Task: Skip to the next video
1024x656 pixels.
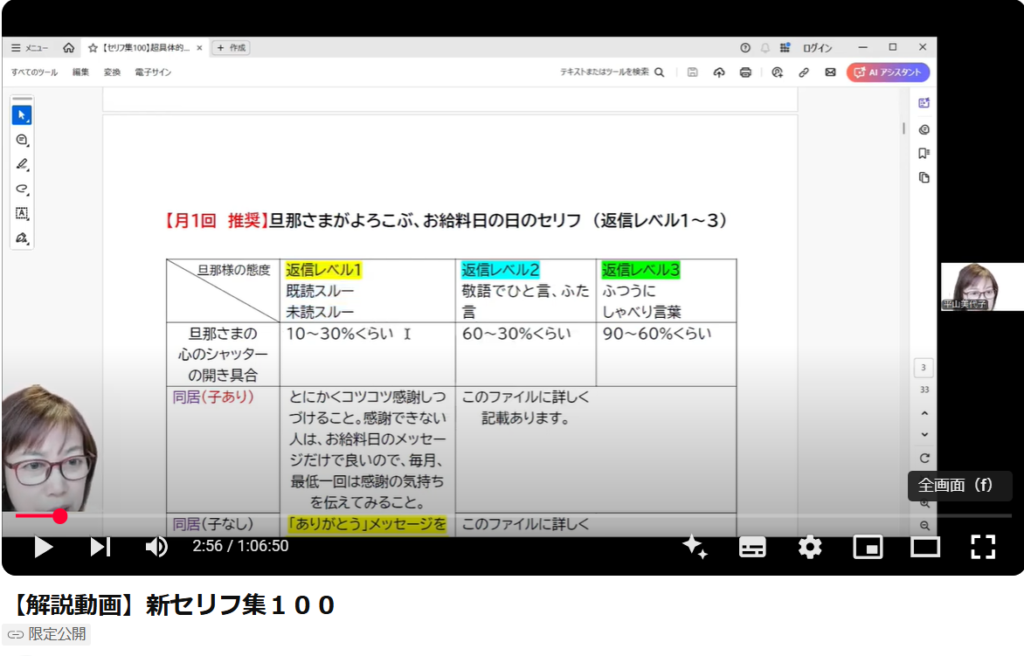Action: 100,546
